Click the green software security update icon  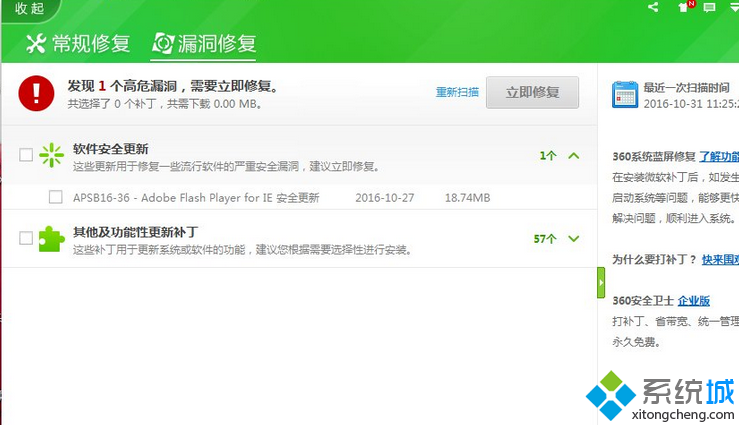coord(51,155)
